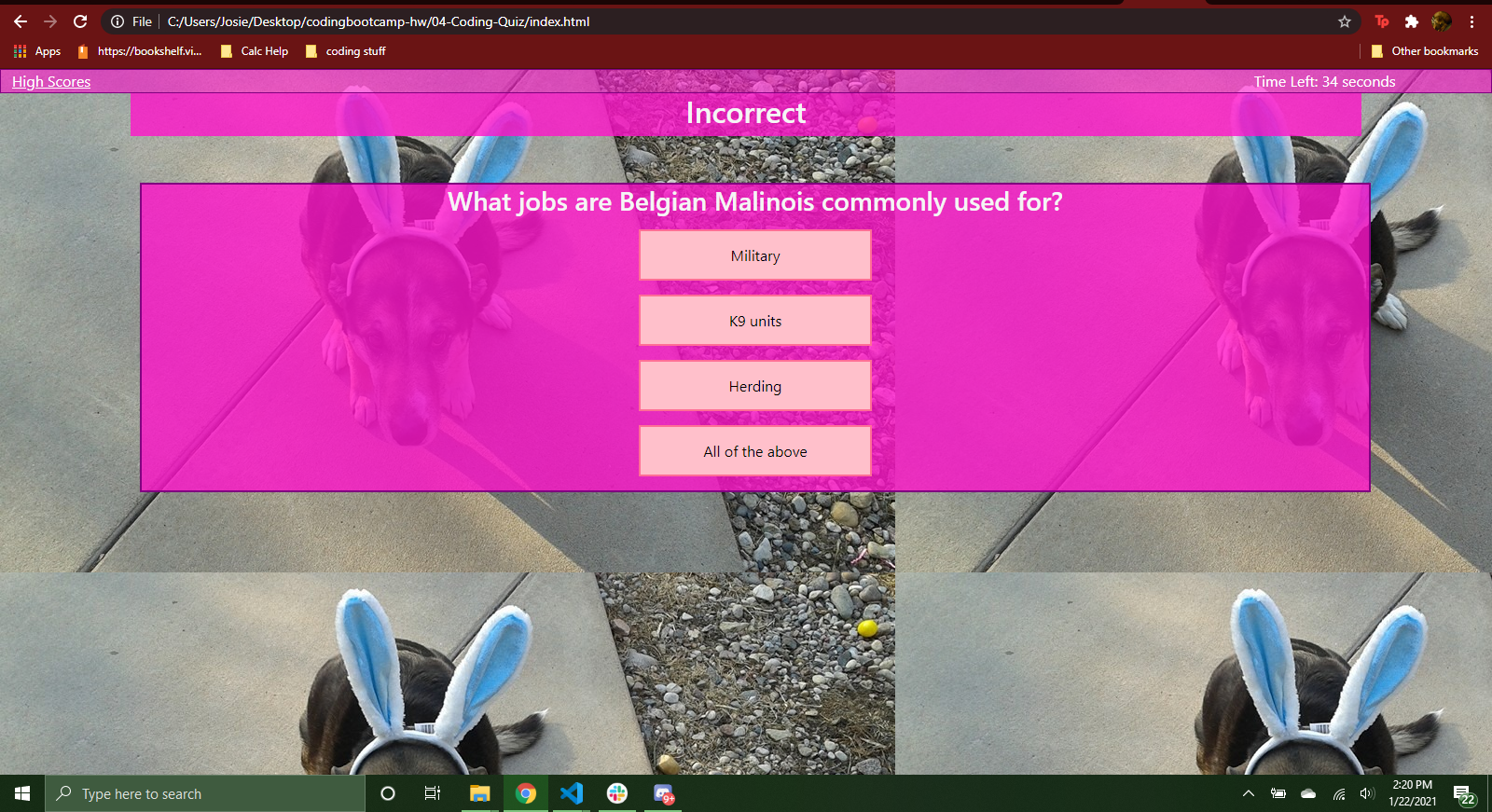Choose the Herding answer
The width and height of the screenshot is (1492, 812).
pos(755,386)
